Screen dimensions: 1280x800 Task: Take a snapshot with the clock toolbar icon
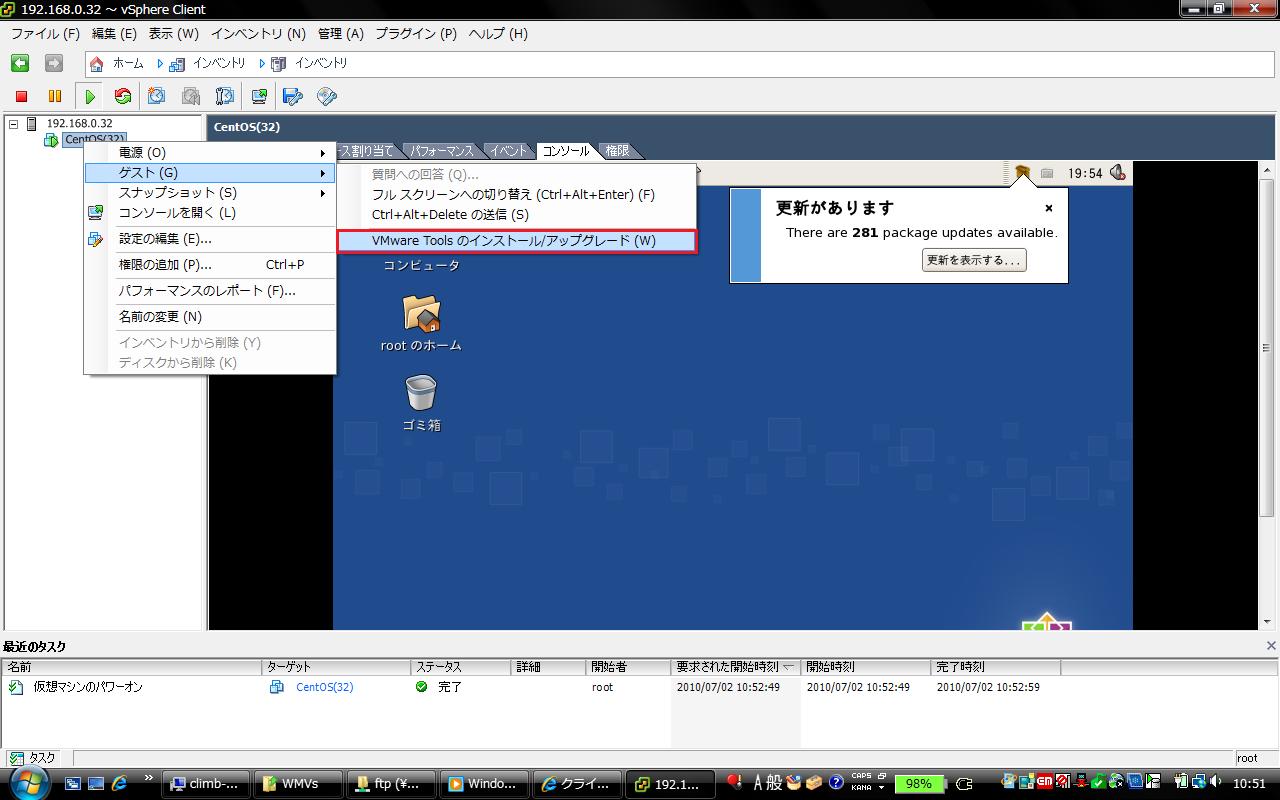(157, 96)
